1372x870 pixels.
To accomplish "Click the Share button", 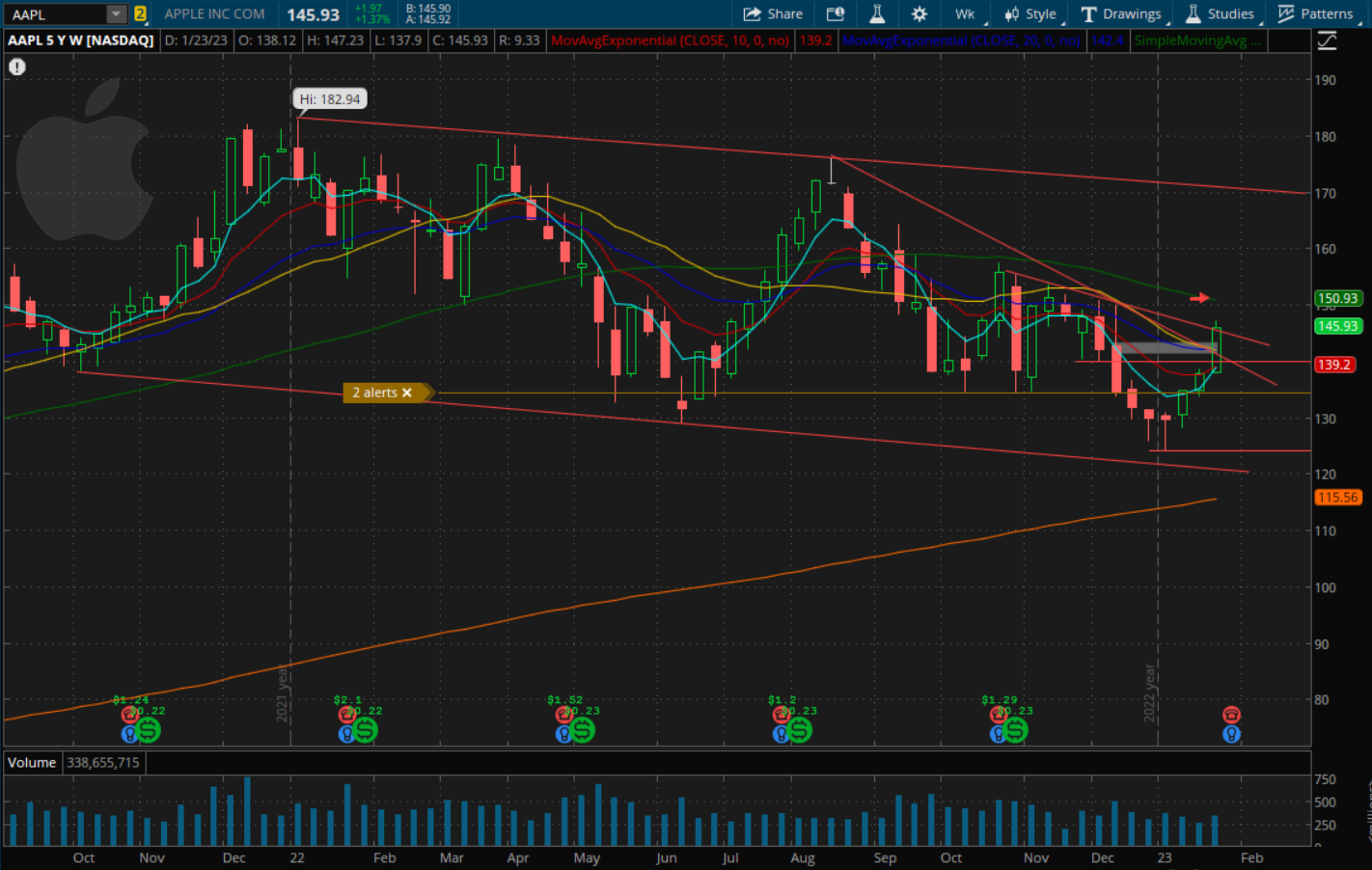I will click(x=773, y=14).
